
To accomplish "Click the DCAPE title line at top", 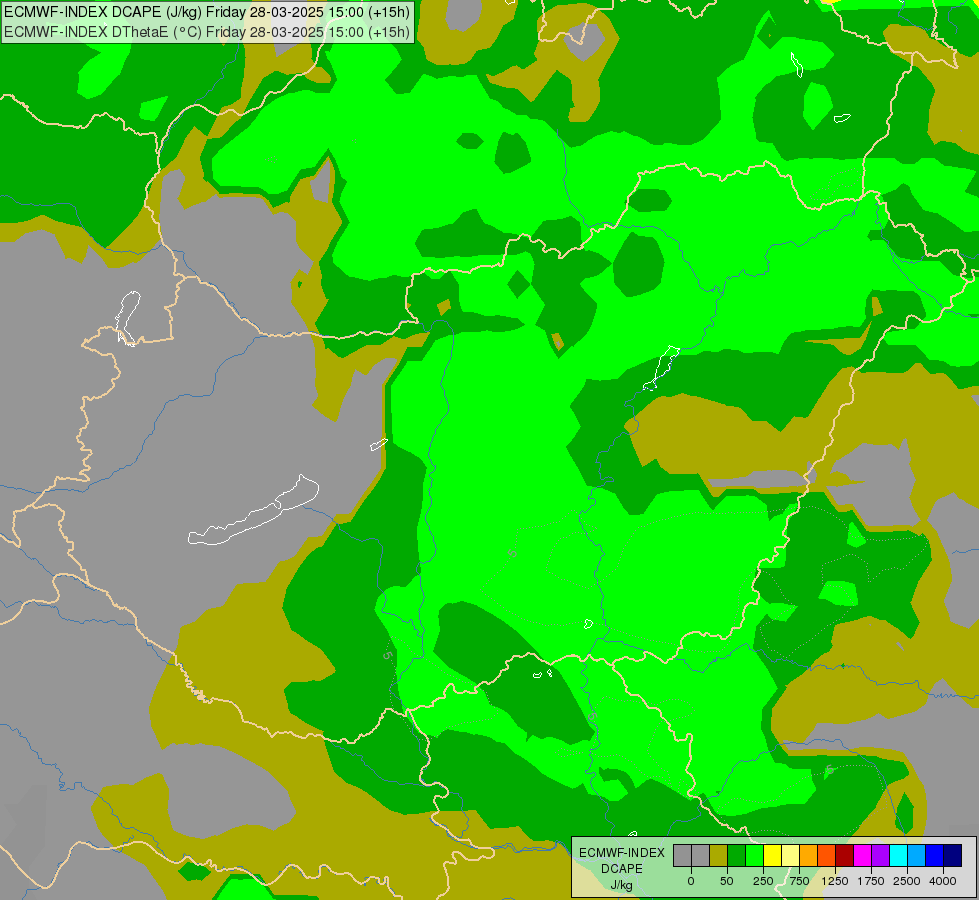I will [207, 12].
